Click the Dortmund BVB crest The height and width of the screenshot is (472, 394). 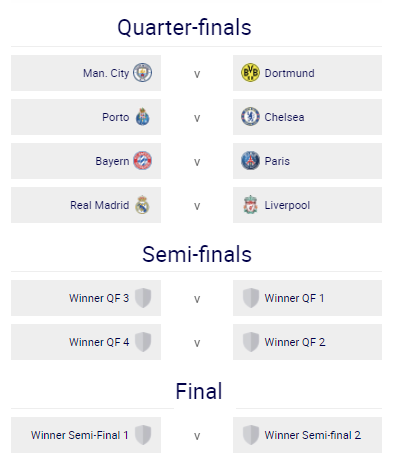(x=250, y=73)
